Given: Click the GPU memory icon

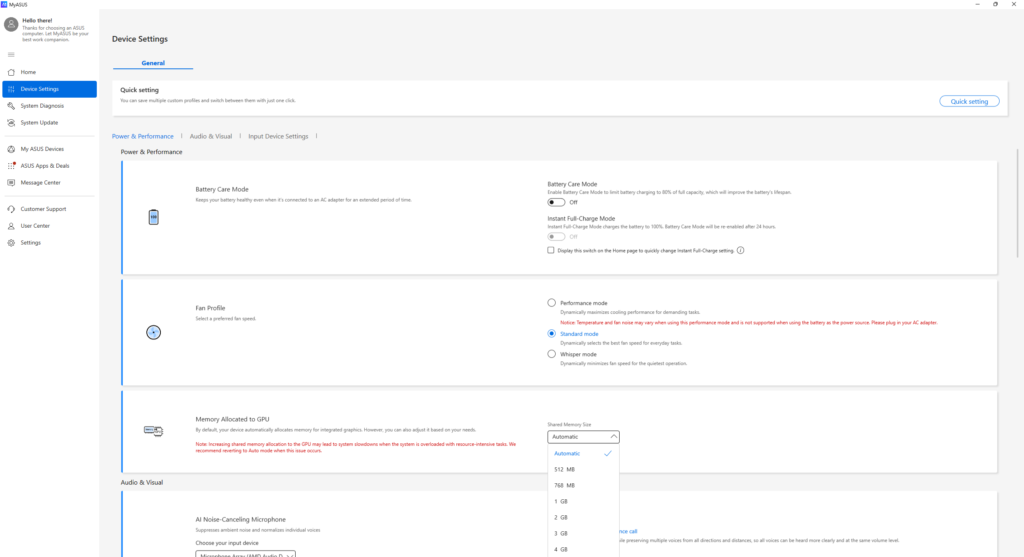Looking at the screenshot, I should click(x=153, y=430).
